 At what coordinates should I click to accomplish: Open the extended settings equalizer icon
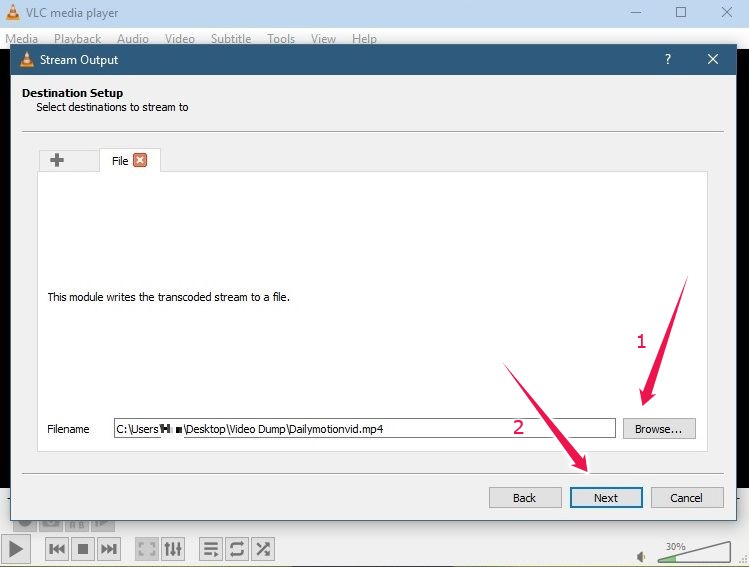[173, 549]
